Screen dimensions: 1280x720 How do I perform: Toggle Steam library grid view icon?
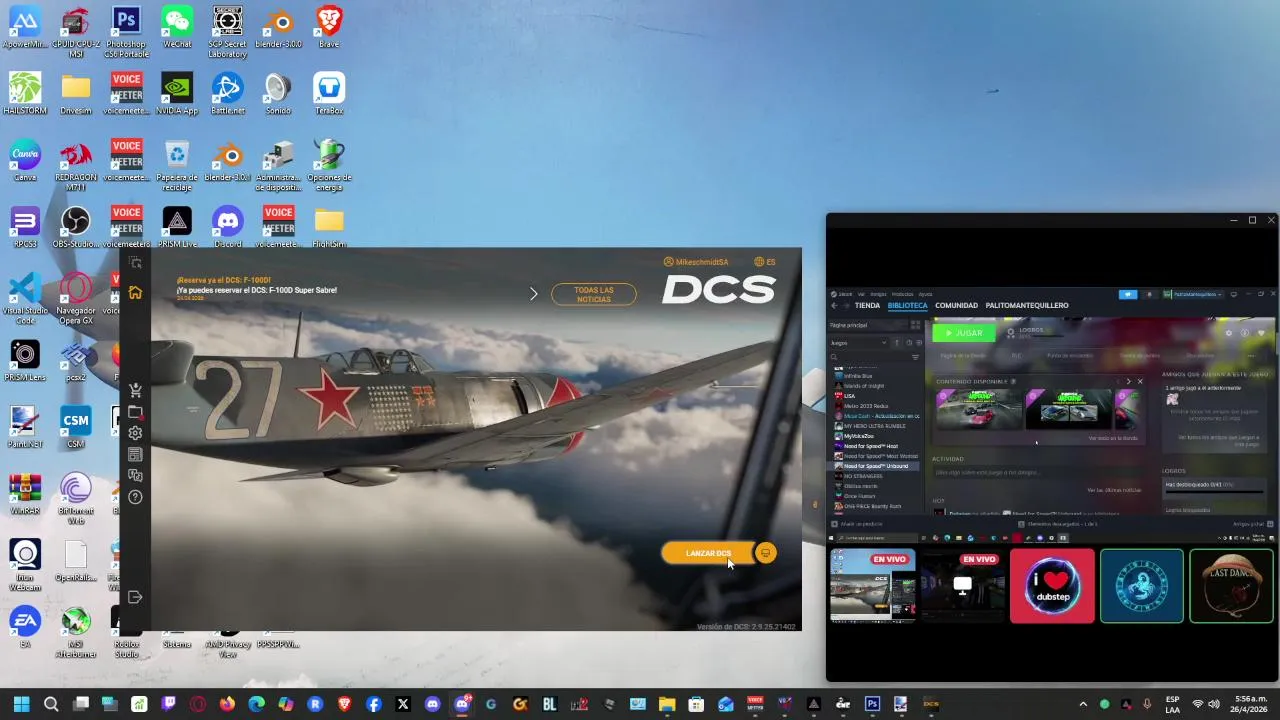click(x=915, y=325)
